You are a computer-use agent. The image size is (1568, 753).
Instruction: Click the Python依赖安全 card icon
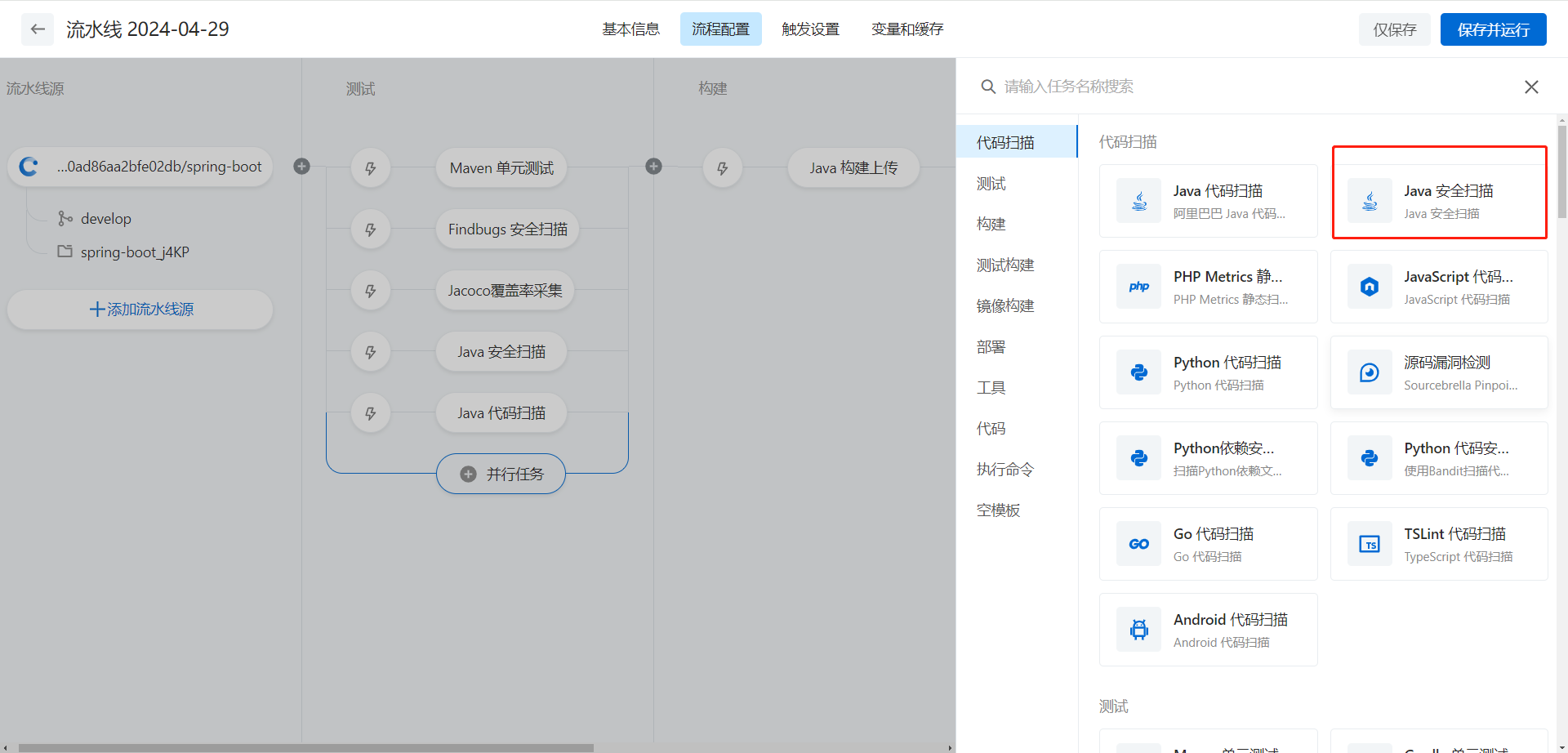(x=1139, y=458)
